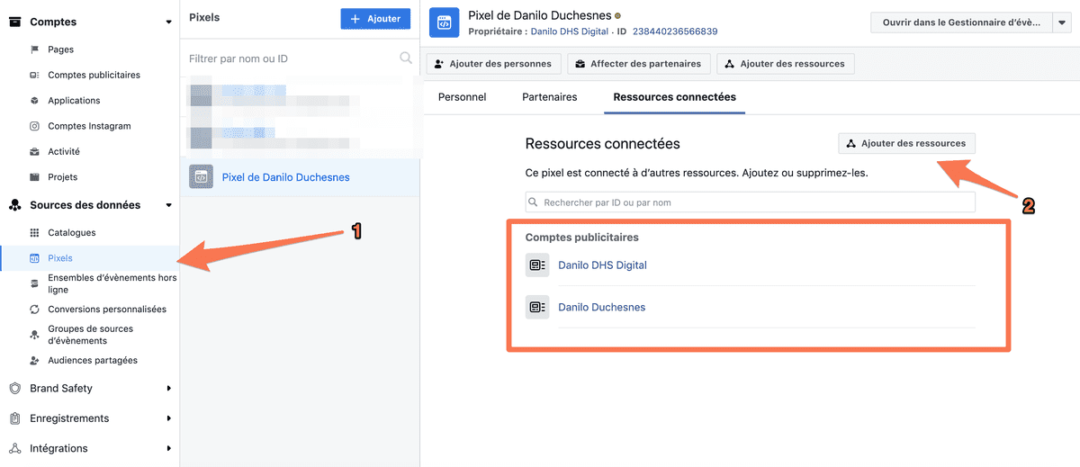
Task: Click the blue Ajouter button
Action: (375, 18)
